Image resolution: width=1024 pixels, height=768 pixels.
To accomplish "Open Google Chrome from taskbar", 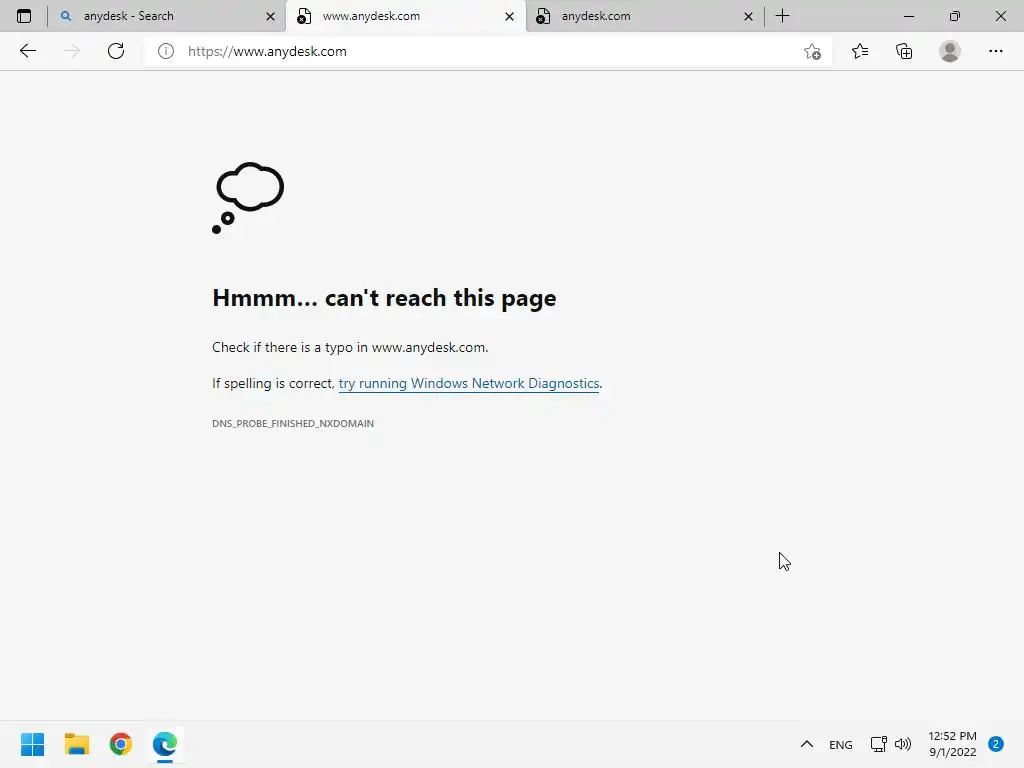I will pos(121,744).
